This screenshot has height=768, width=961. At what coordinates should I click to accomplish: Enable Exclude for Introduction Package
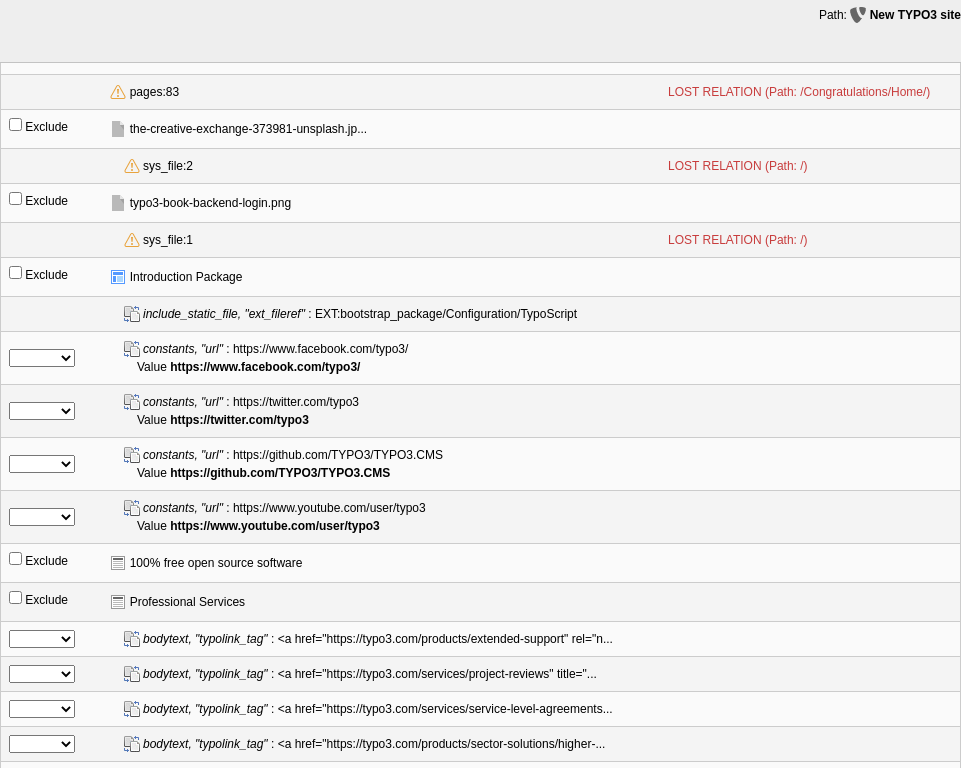(x=15, y=270)
